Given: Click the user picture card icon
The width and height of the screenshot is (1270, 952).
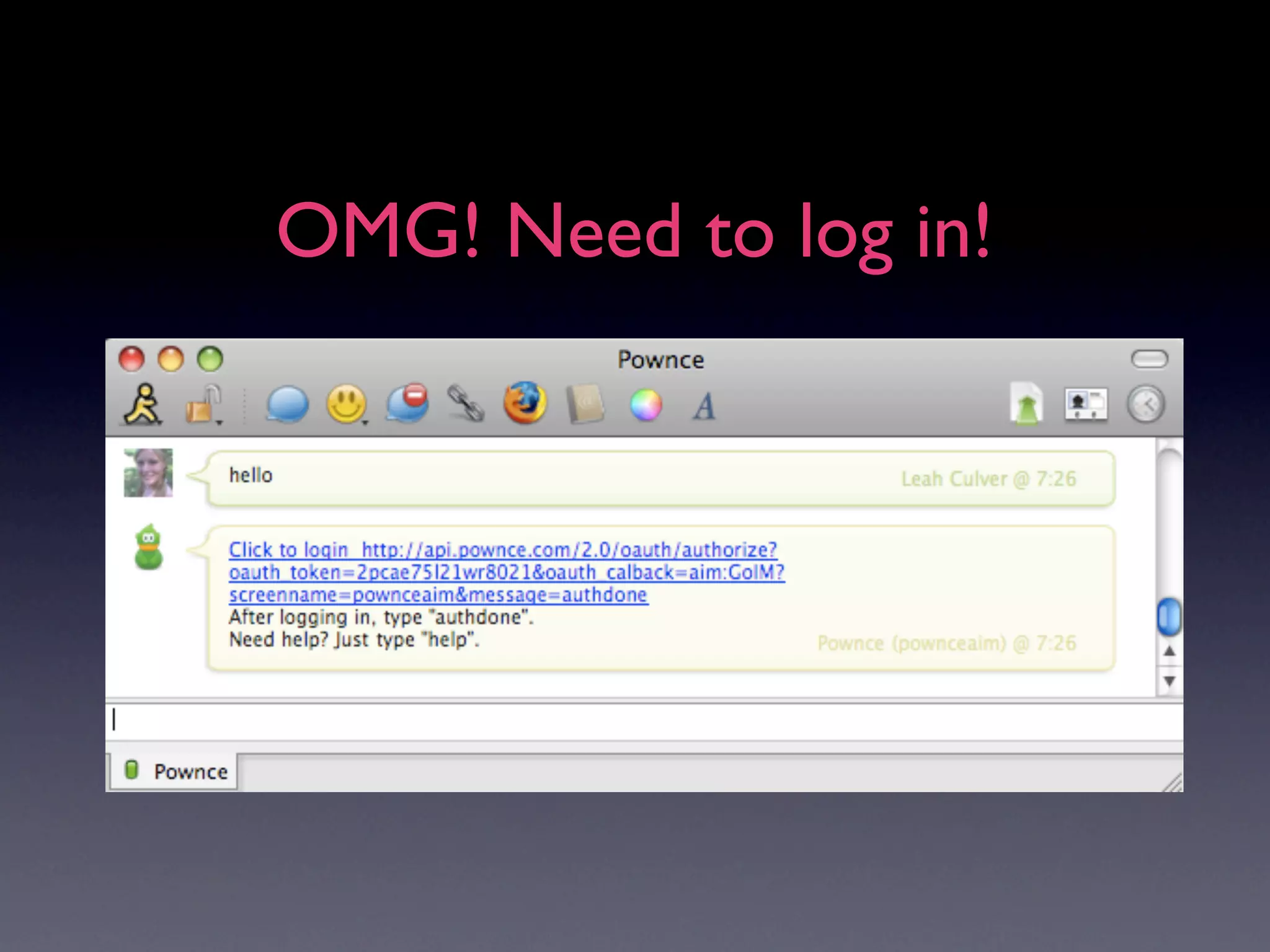Looking at the screenshot, I should tap(1086, 404).
